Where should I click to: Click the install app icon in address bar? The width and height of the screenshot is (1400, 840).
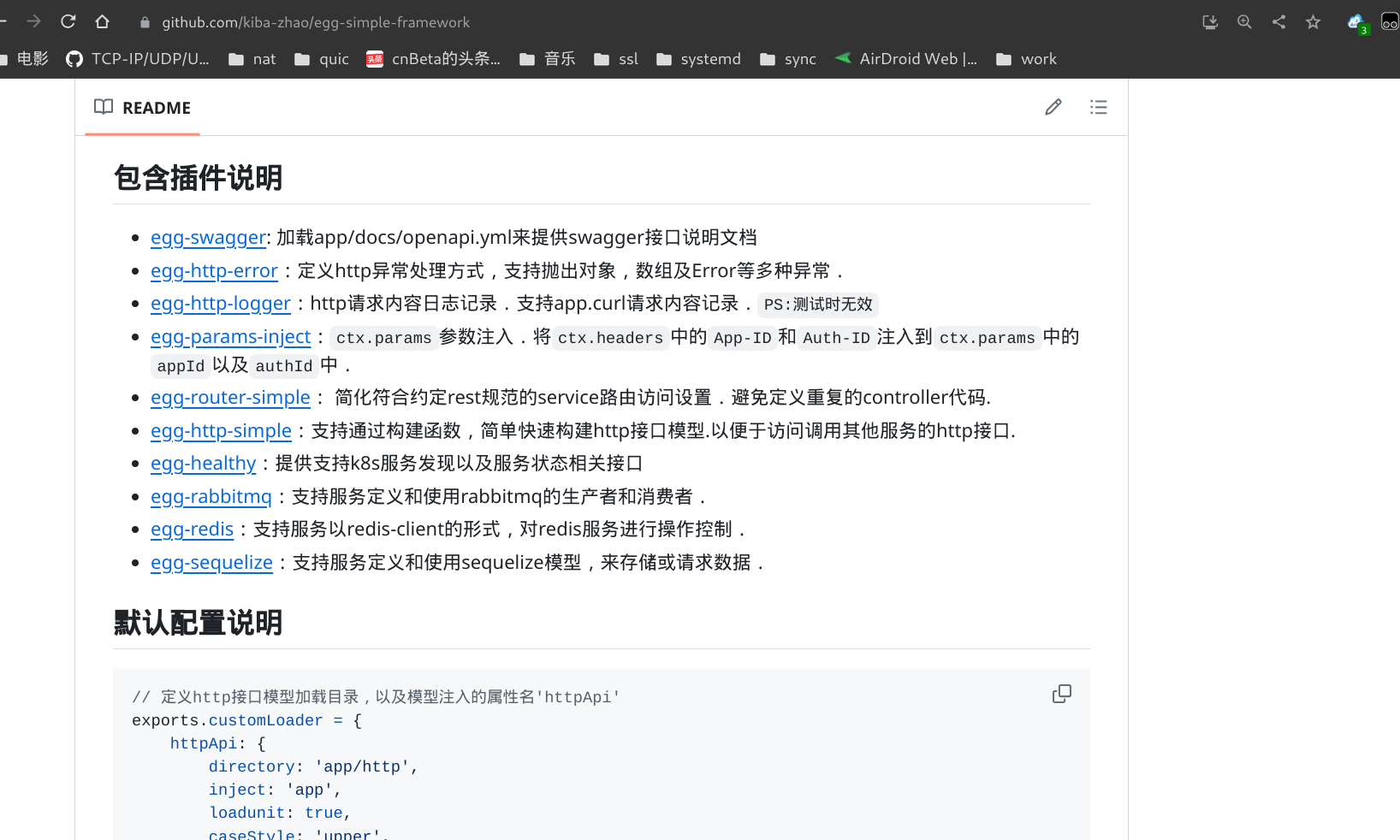pos(1210,22)
